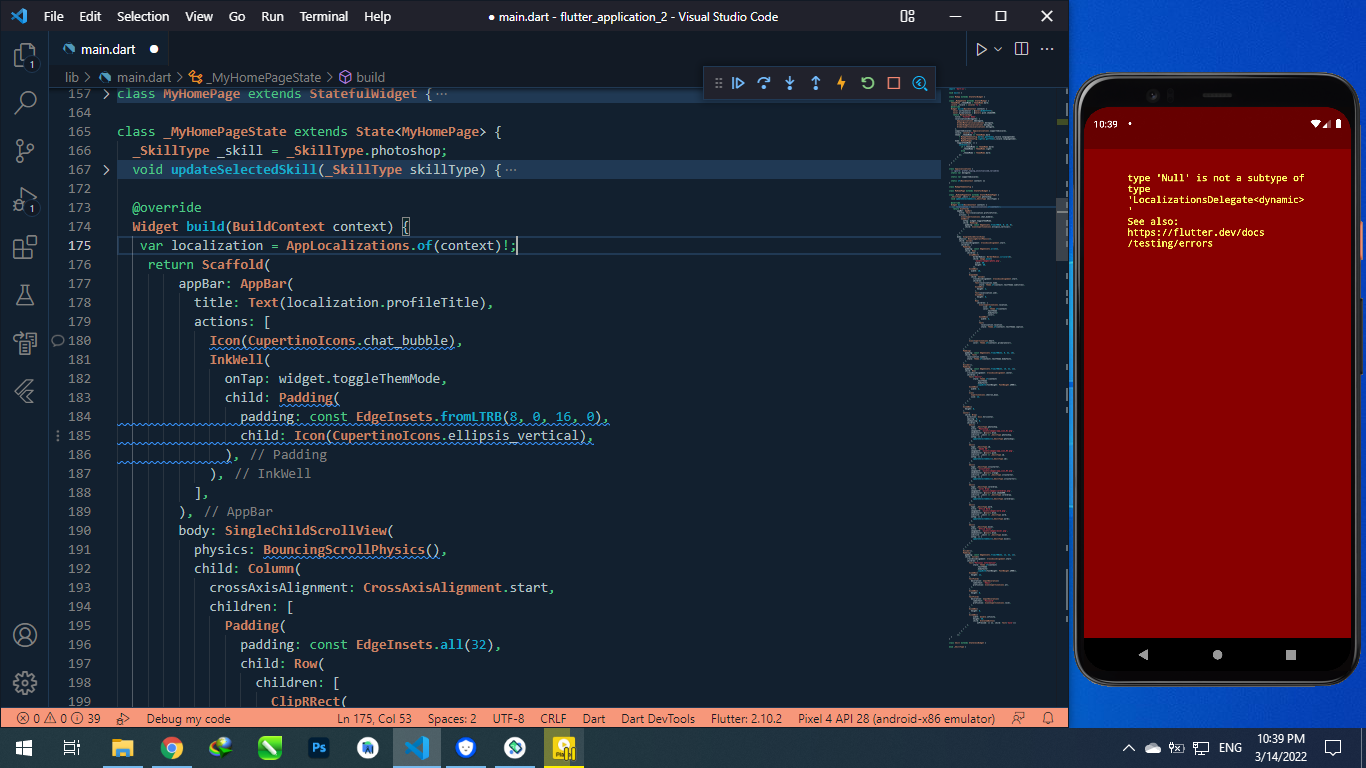Click Ln 175, Col 53 in status bar

pos(374,718)
